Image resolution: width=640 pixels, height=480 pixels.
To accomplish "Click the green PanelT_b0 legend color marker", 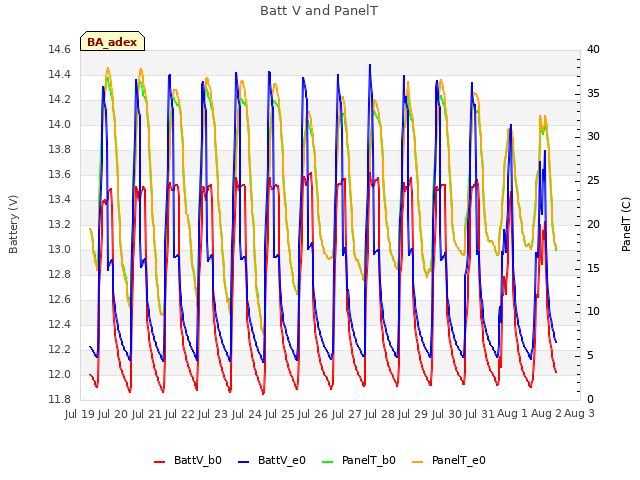I will 328,462.
